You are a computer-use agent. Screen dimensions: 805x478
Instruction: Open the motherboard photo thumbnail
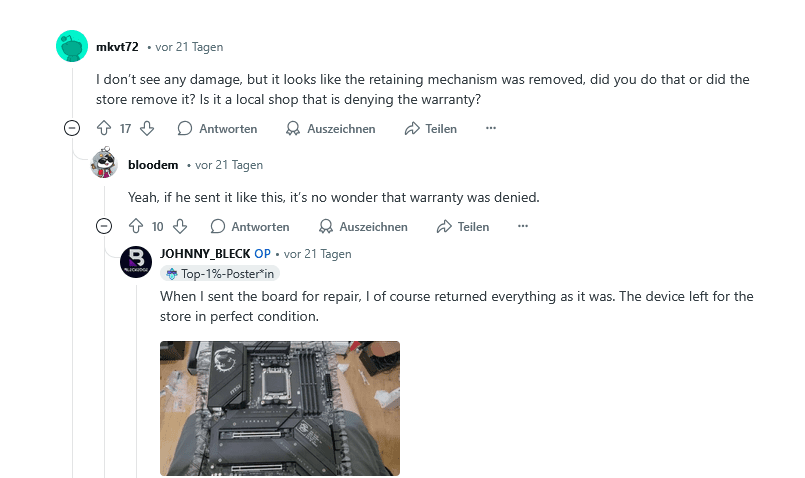click(280, 408)
